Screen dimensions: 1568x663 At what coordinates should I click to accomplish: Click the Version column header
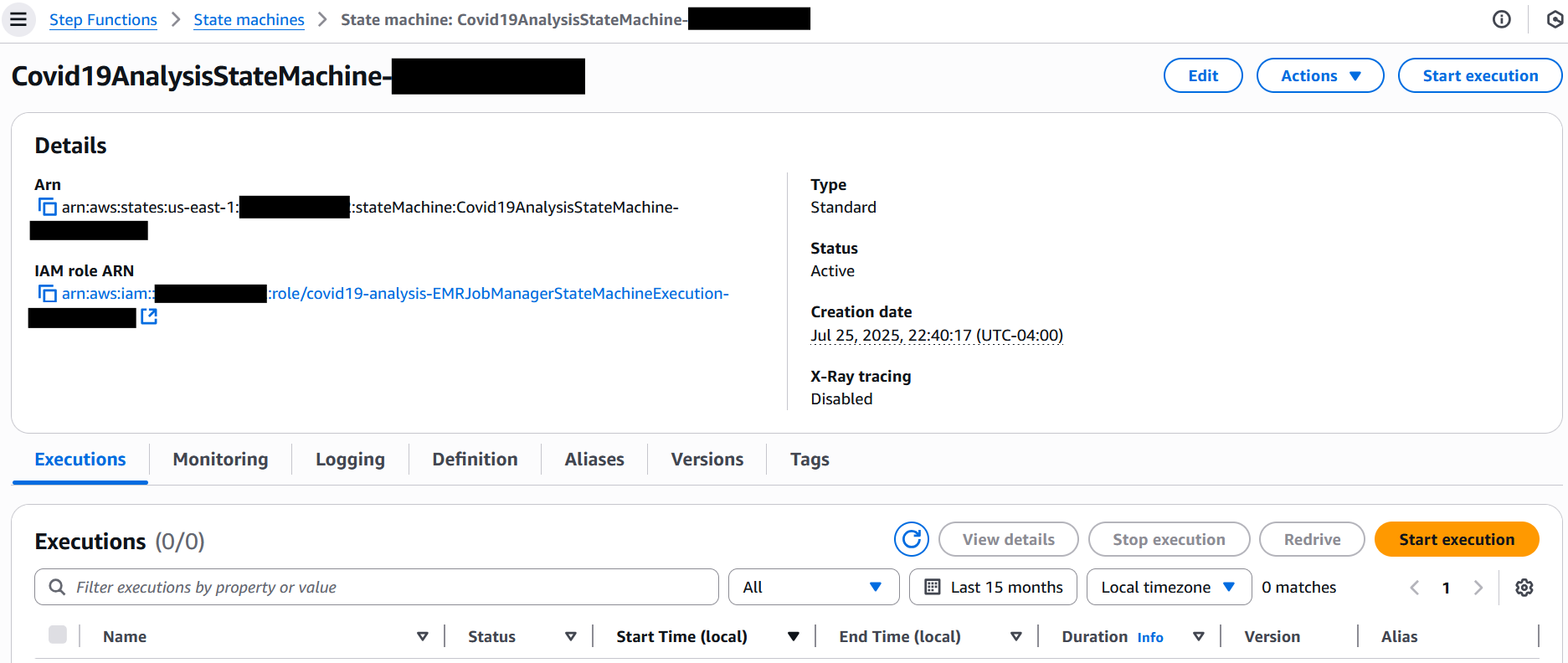pos(1272,636)
